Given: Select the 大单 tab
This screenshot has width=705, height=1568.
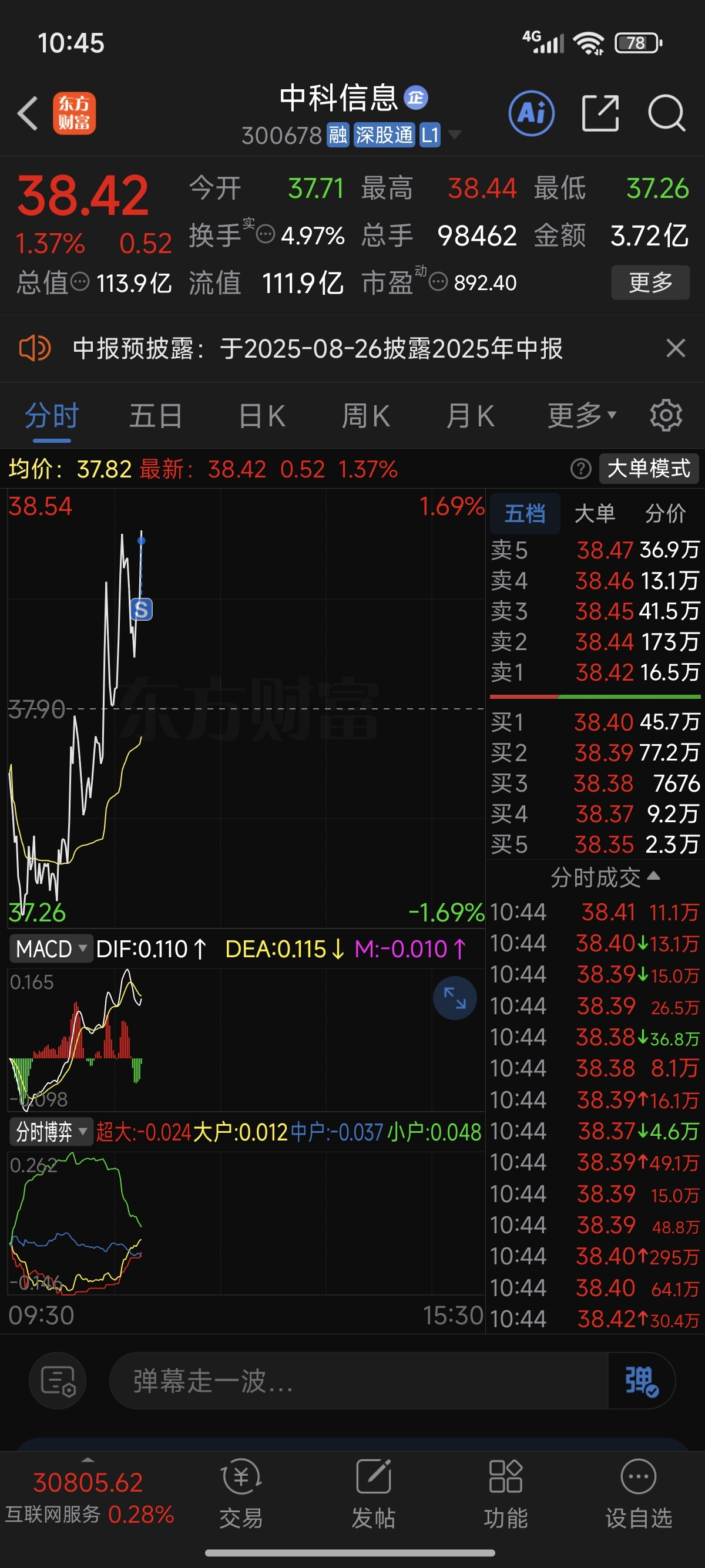Looking at the screenshot, I should [x=595, y=514].
